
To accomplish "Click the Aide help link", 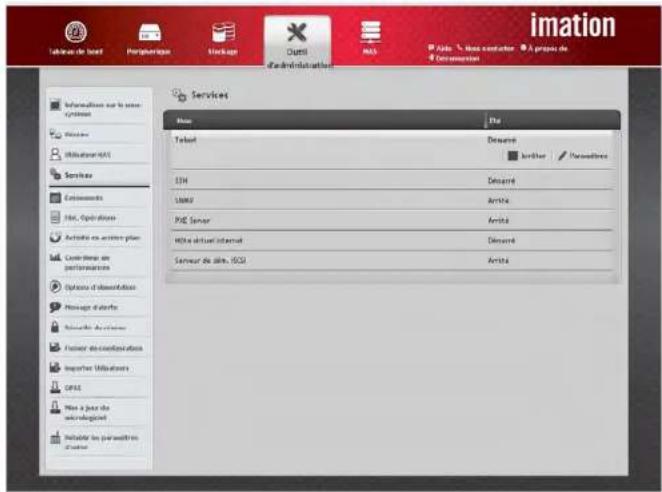I will 440,48.
